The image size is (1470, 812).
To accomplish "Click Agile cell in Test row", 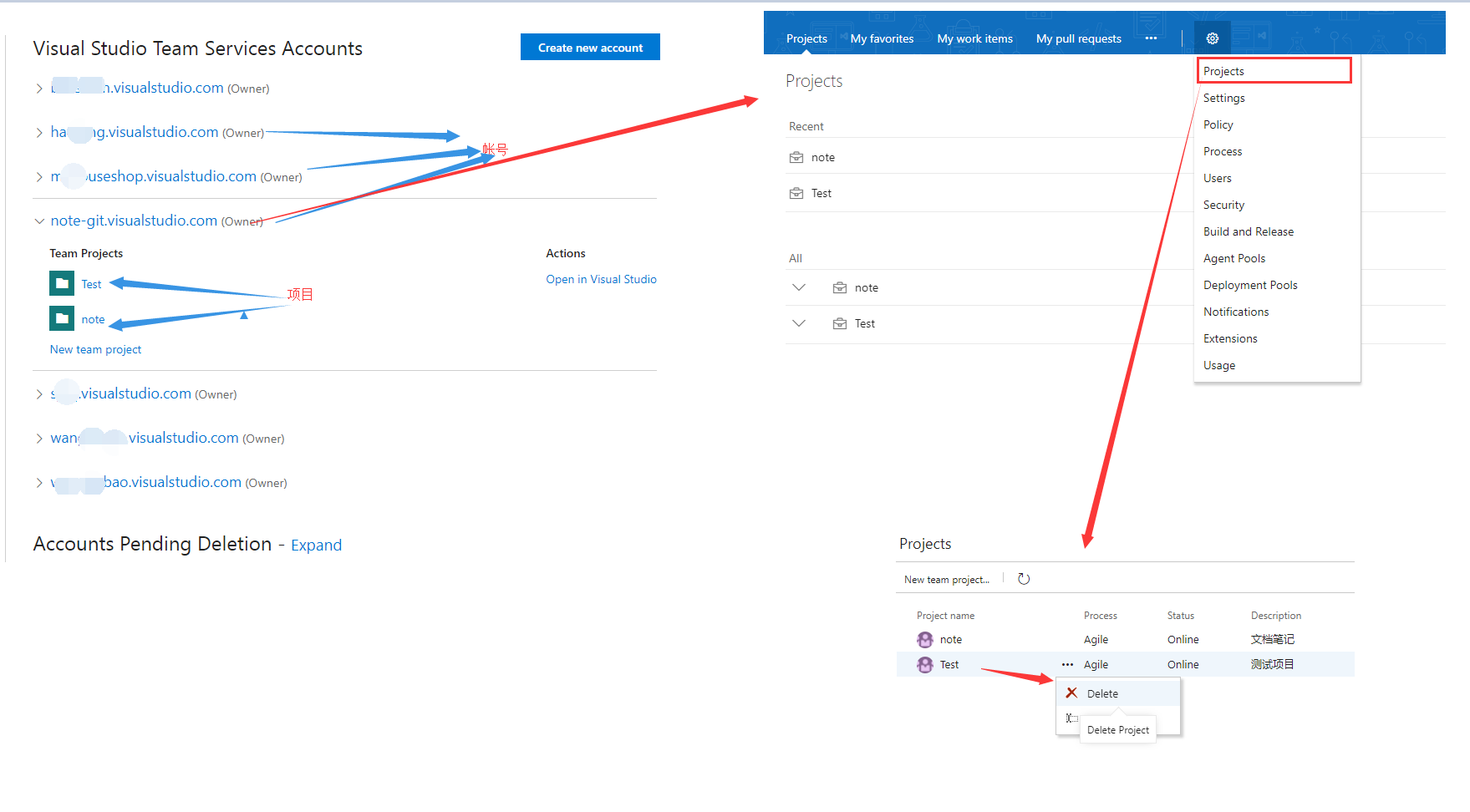I will [1096, 664].
